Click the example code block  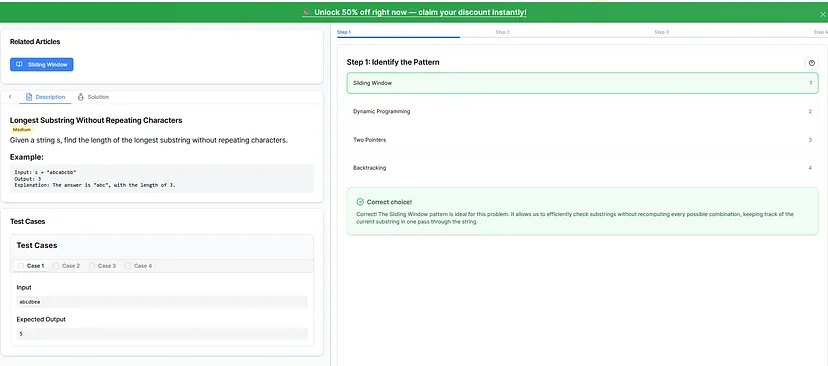coord(162,179)
